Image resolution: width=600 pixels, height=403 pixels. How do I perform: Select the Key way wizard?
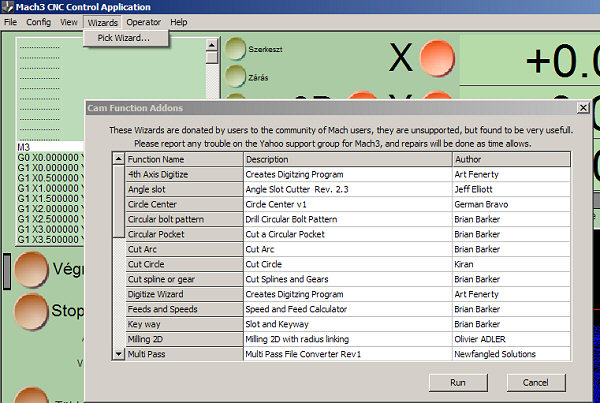tap(184, 324)
